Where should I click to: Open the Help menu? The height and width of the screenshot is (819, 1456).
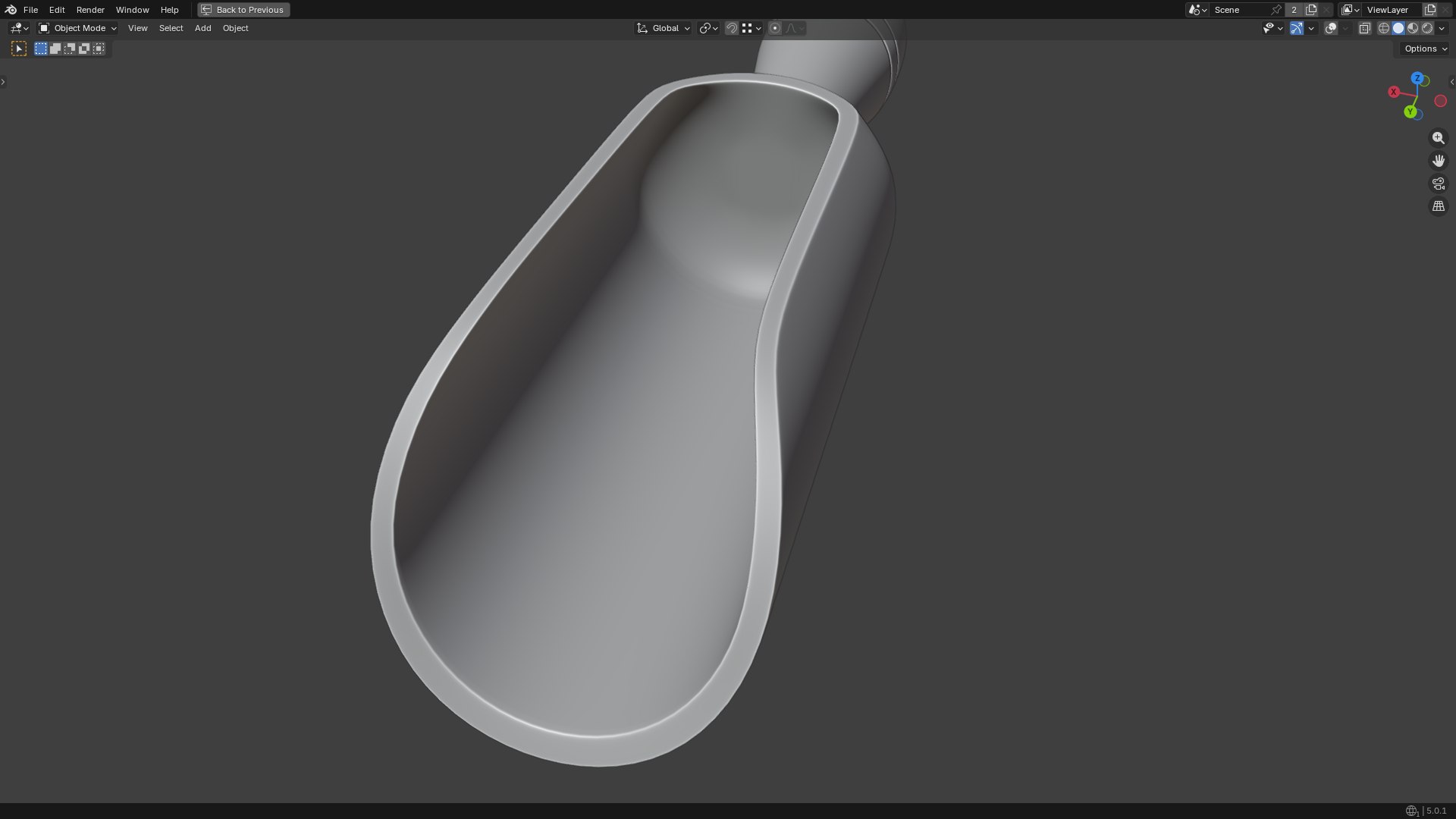pyautogui.click(x=169, y=10)
